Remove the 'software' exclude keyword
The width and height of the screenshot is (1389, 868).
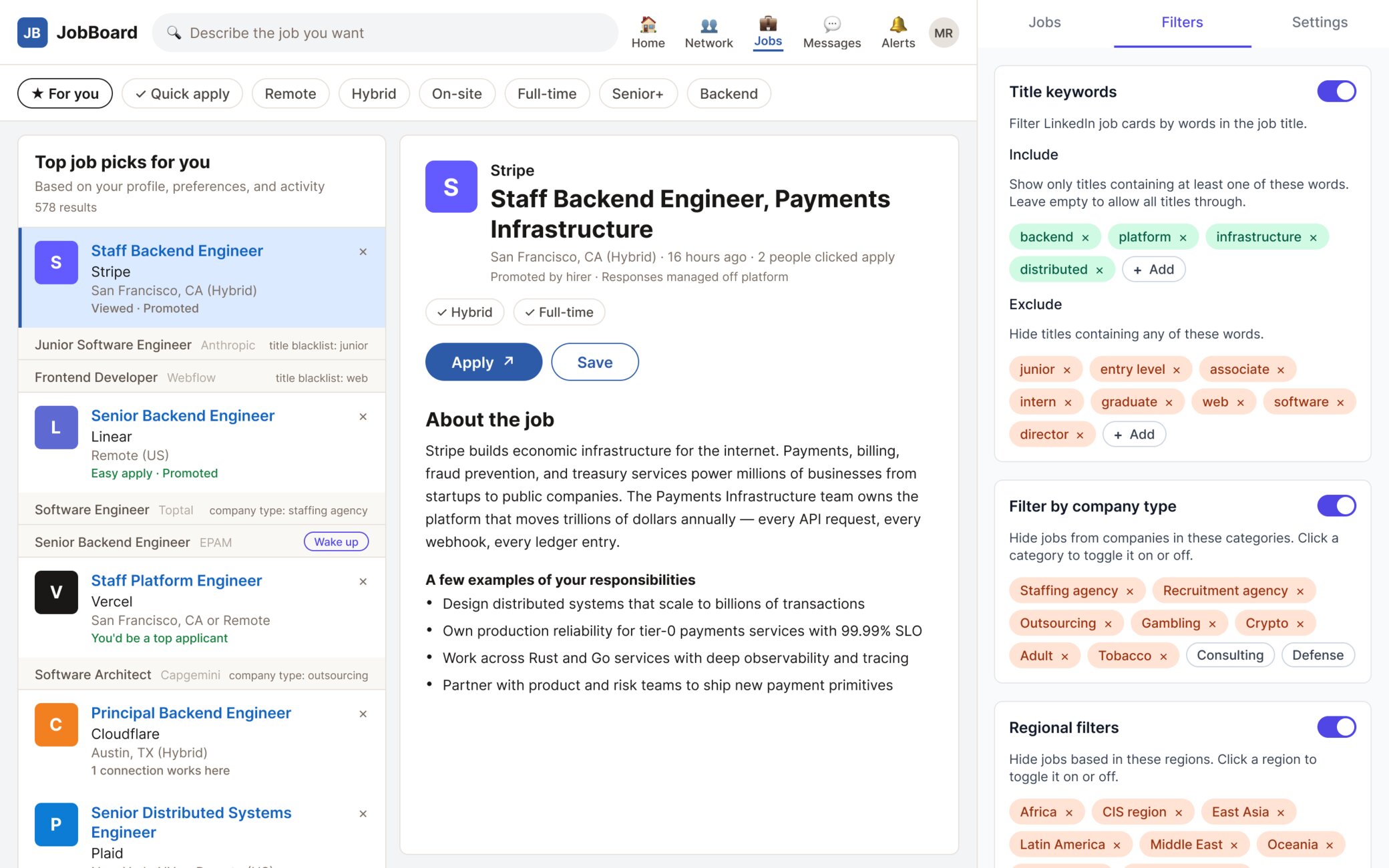click(x=1340, y=403)
